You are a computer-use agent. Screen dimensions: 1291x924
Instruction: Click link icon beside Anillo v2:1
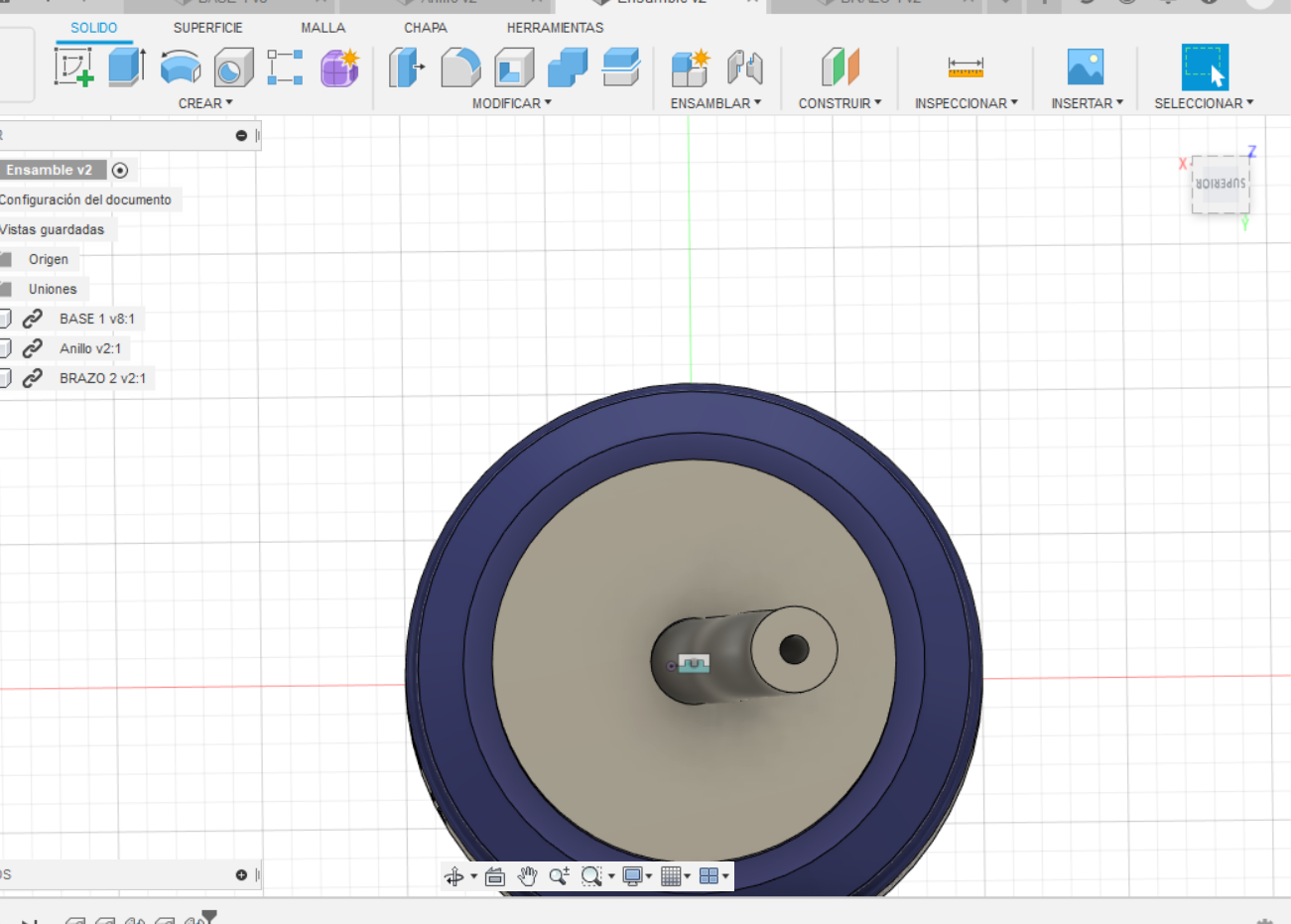(x=33, y=348)
